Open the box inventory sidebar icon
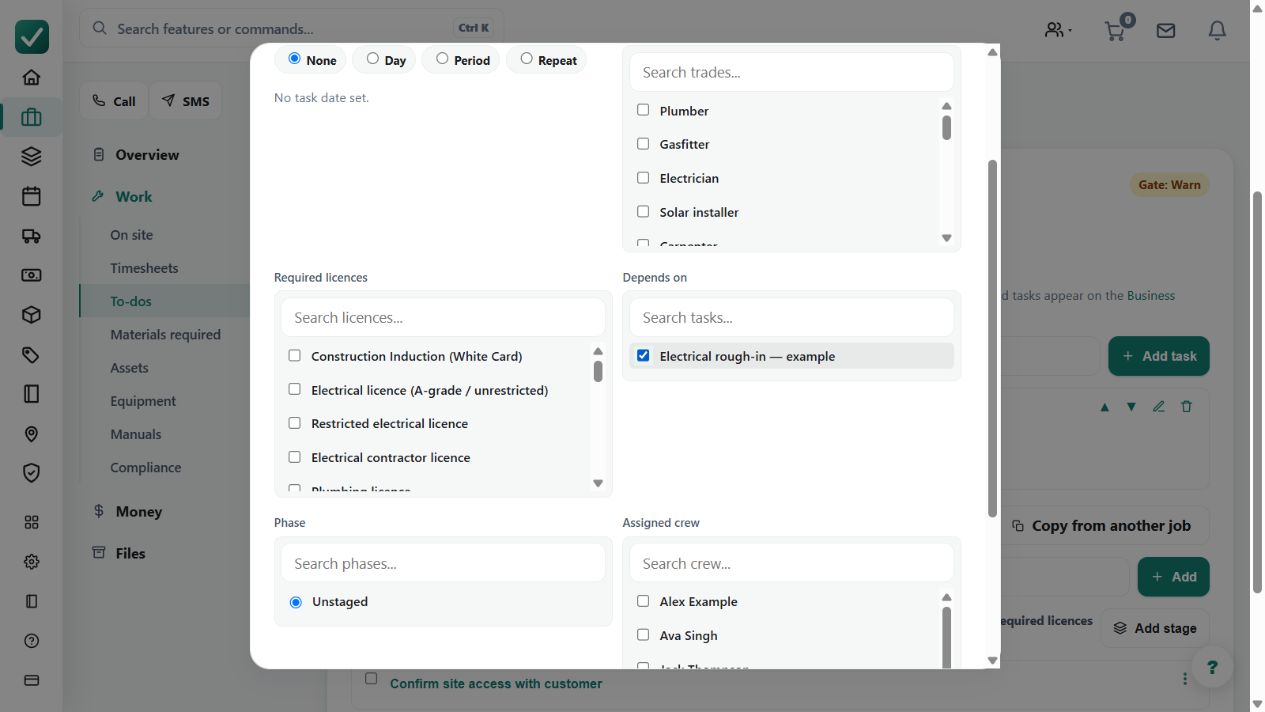This screenshot has height=712, width=1265. (31, 315)
